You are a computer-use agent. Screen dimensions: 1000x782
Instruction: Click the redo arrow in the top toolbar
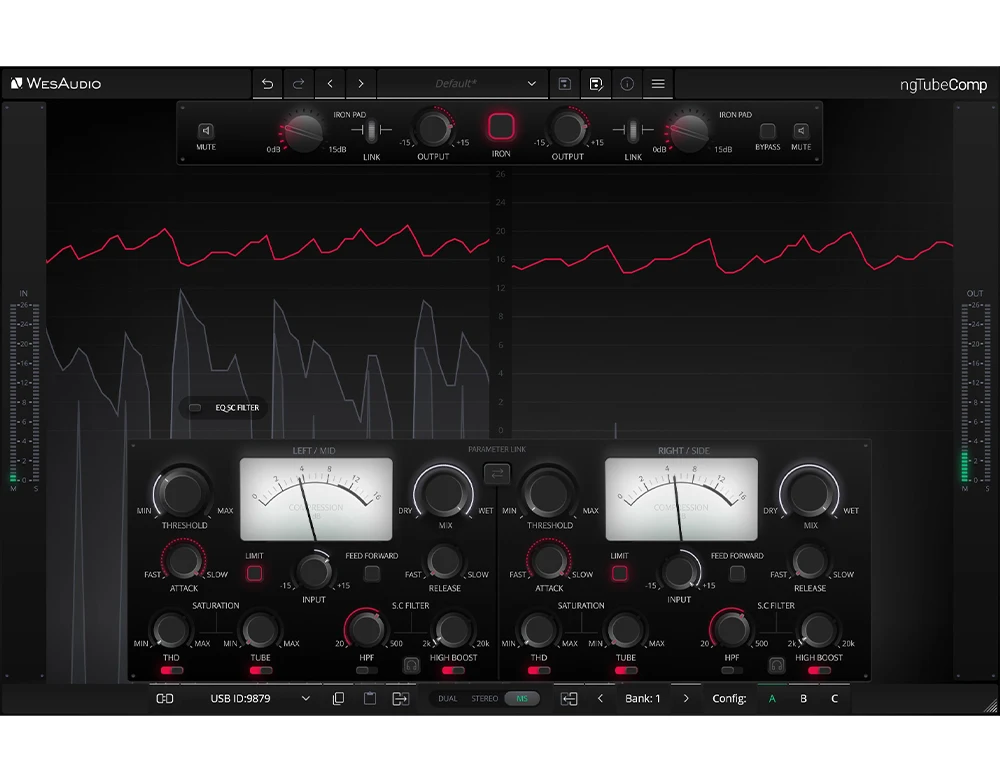pos(298,84)
